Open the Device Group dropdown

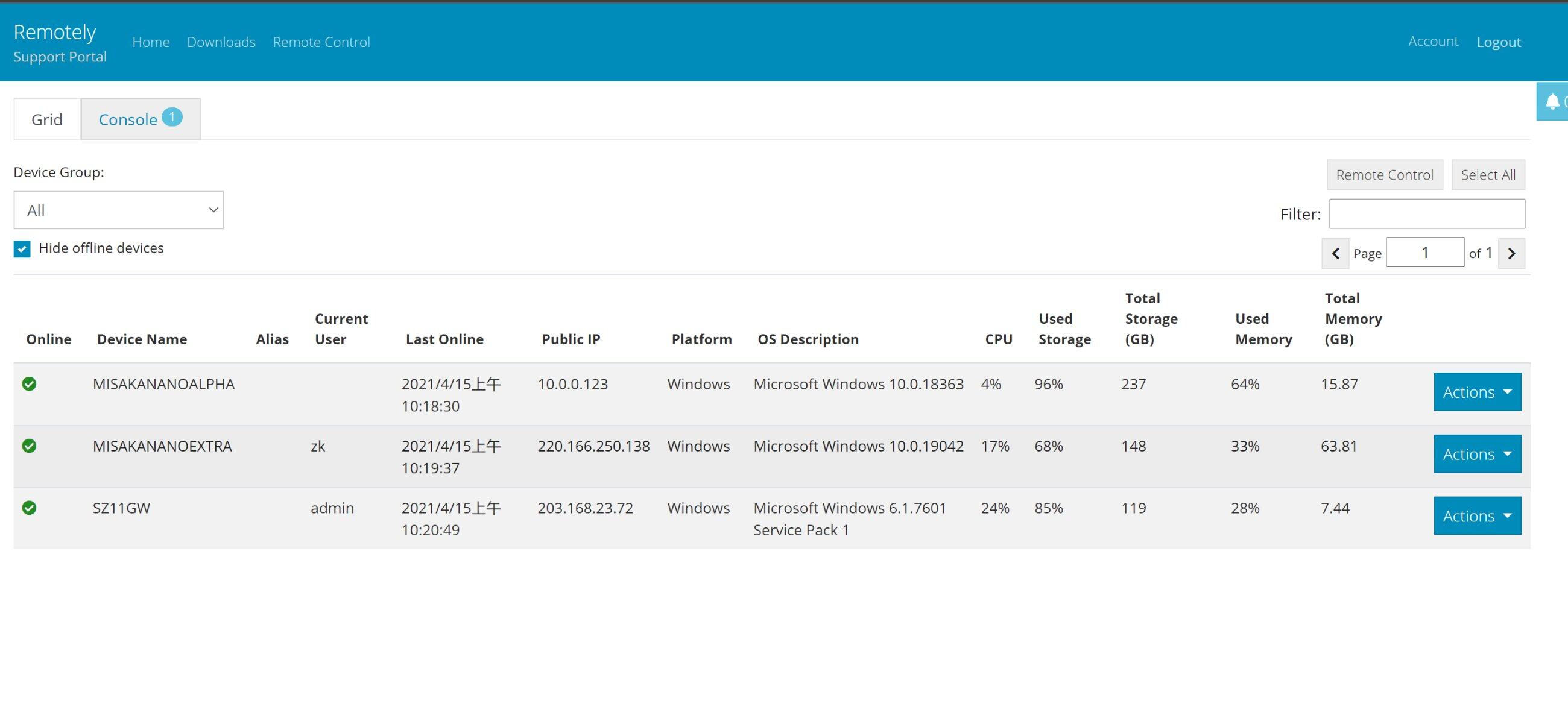click(119, 210)
